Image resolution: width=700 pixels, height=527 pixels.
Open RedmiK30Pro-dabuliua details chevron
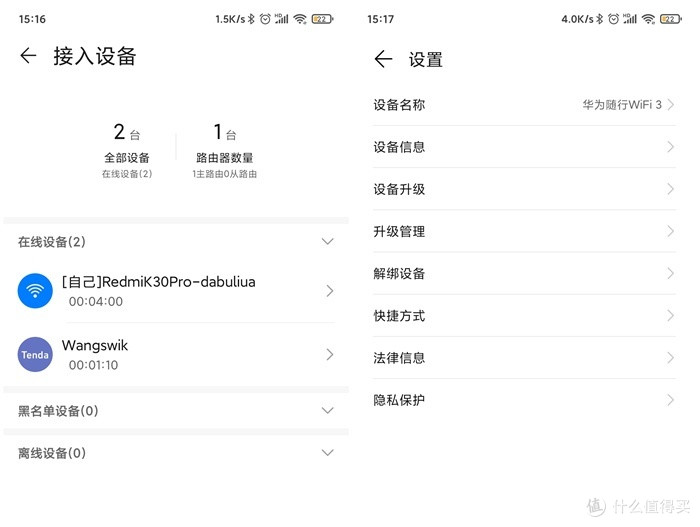pos(329,291)
